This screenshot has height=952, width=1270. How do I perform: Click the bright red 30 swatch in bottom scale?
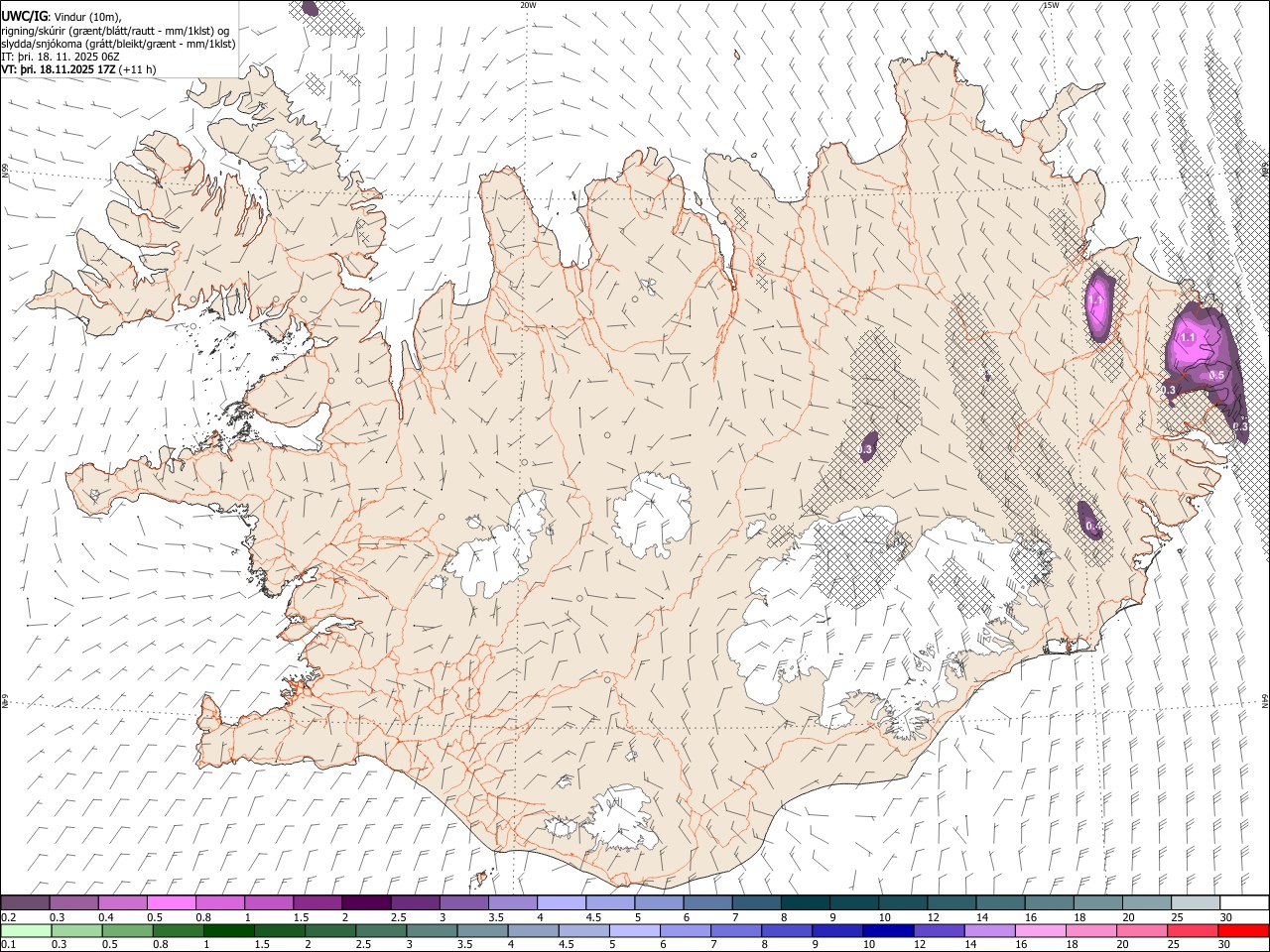[1243, 930]
